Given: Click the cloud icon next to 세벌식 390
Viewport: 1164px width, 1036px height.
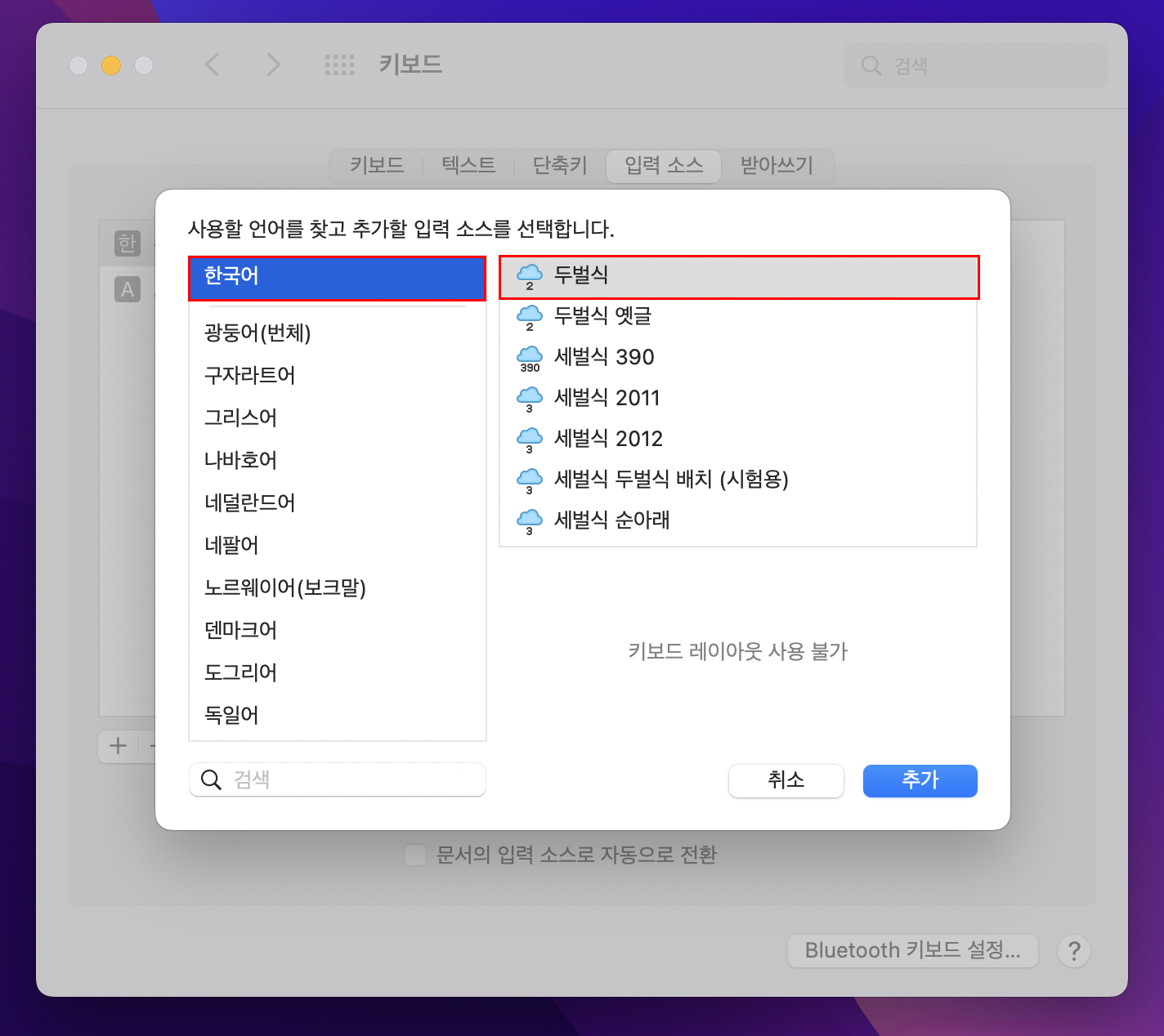Looking at the screenshot, I should 530,357.
